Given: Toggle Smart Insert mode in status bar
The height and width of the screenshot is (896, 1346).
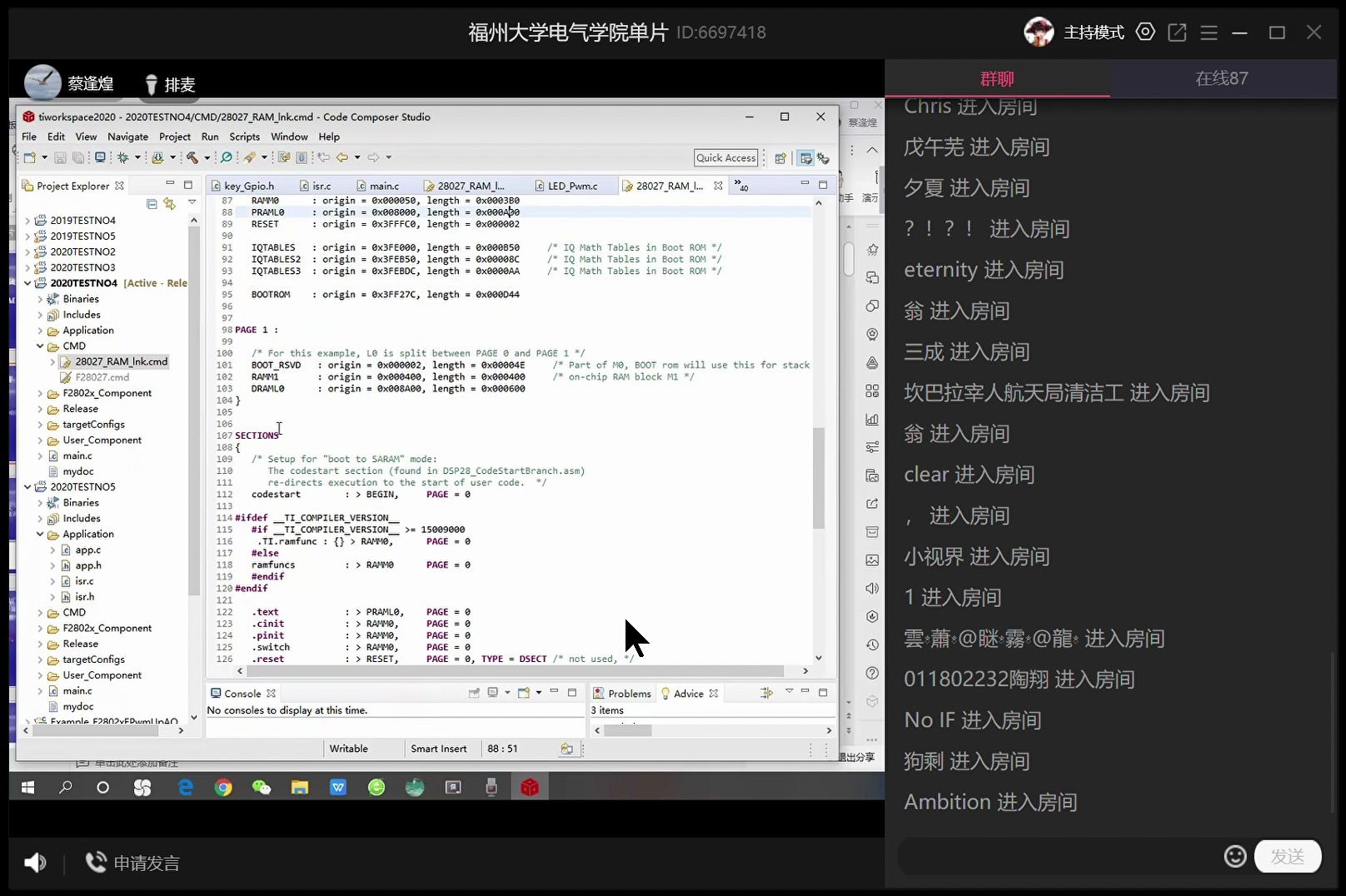Looking at the screenshot, I should pyautogui.click(x=439, y=748).
